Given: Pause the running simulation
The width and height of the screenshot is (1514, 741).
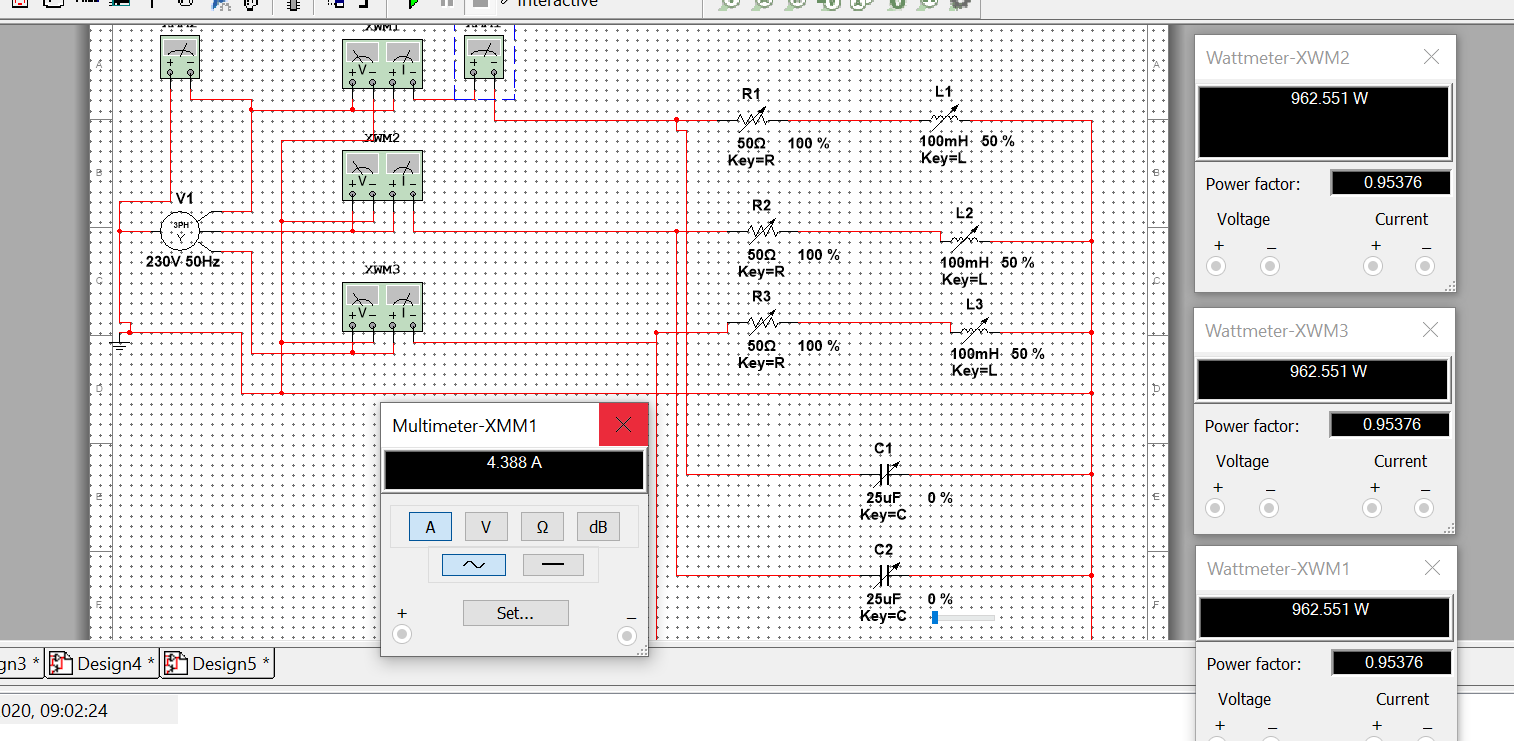Looking at the screenshot, I should click(x=448, y=5).
